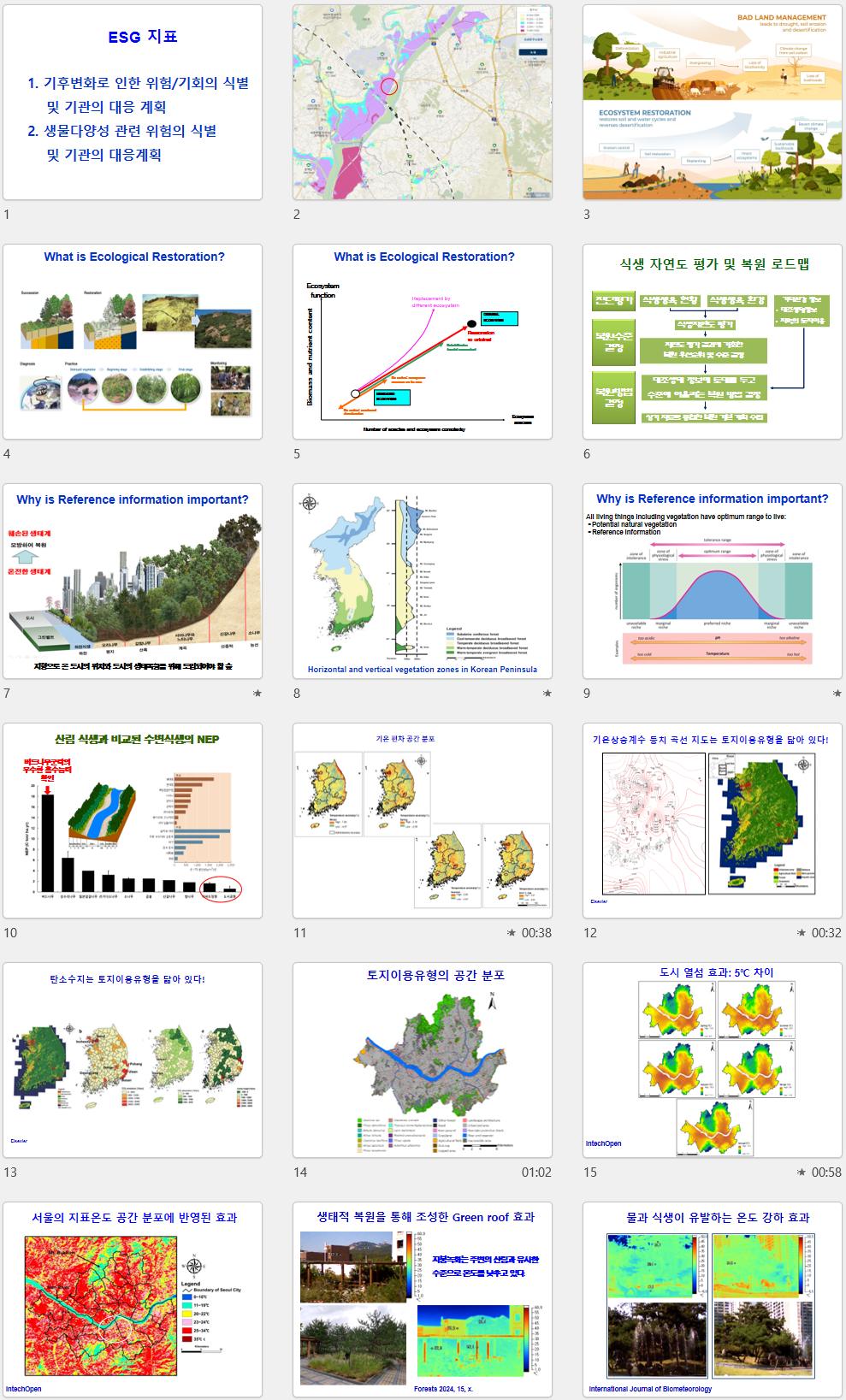The height and width of the screenshot is (1400, 846).
Task: Click the 01:02 timing under slide 14
Action: 536,1173
